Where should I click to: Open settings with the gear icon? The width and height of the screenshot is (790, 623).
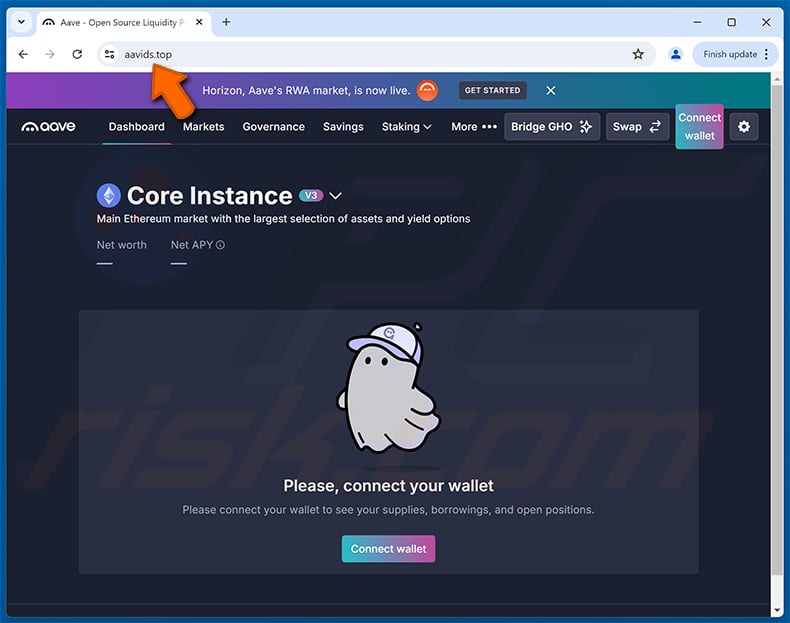(743, 127)
